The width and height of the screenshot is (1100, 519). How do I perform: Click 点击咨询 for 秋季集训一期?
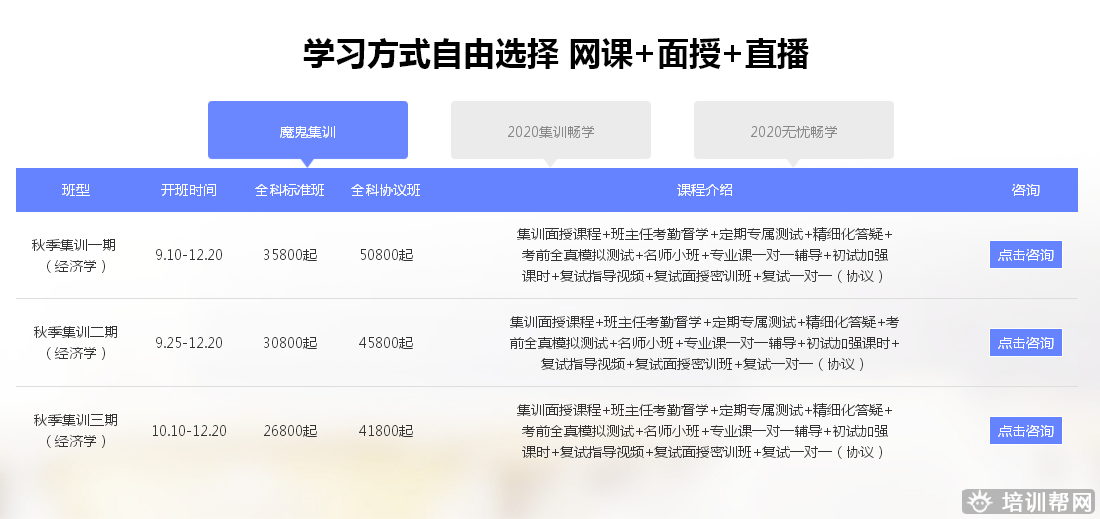[1025, 255]
